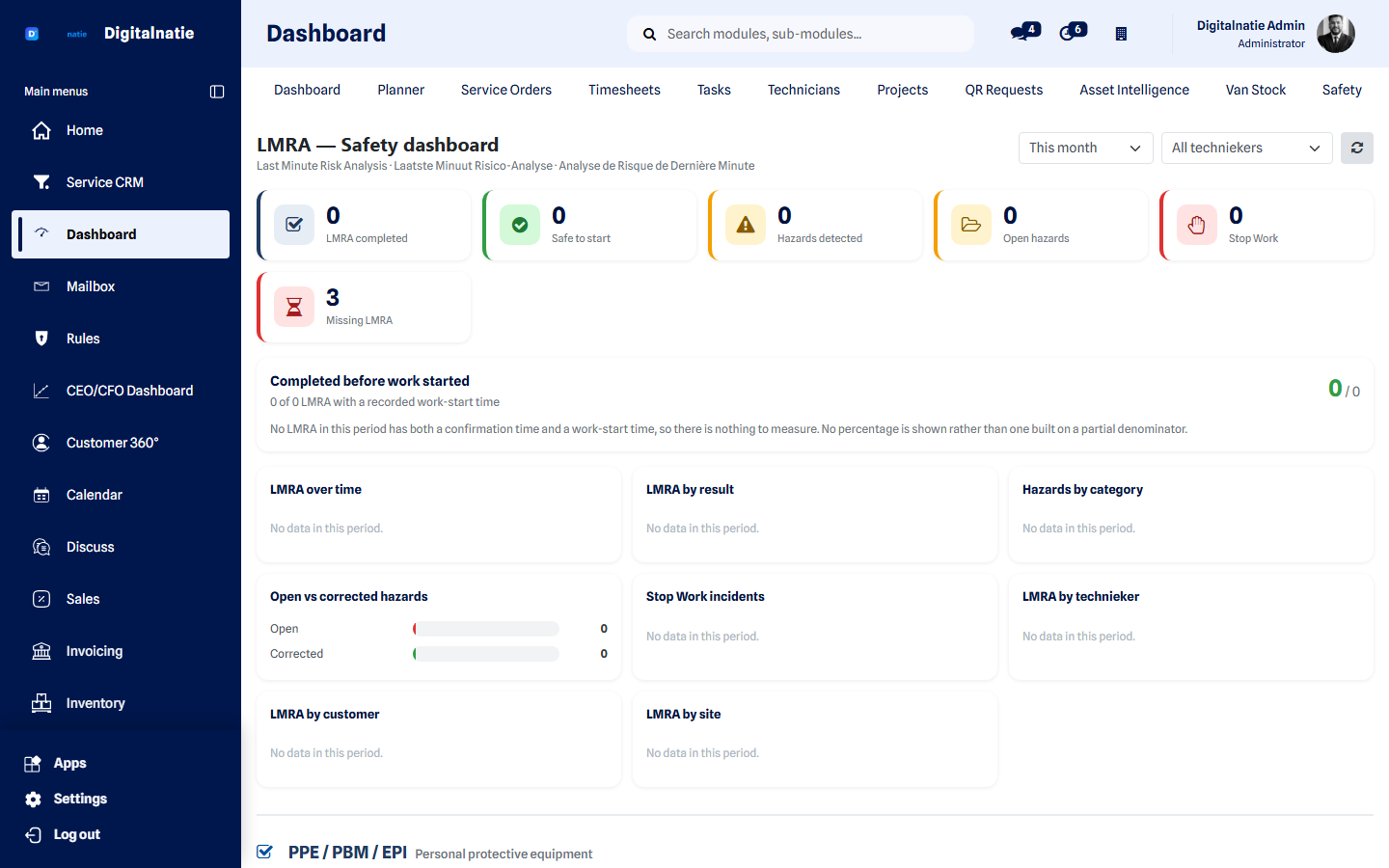Click the LMRA by technieker card title

pos(1080,597)
